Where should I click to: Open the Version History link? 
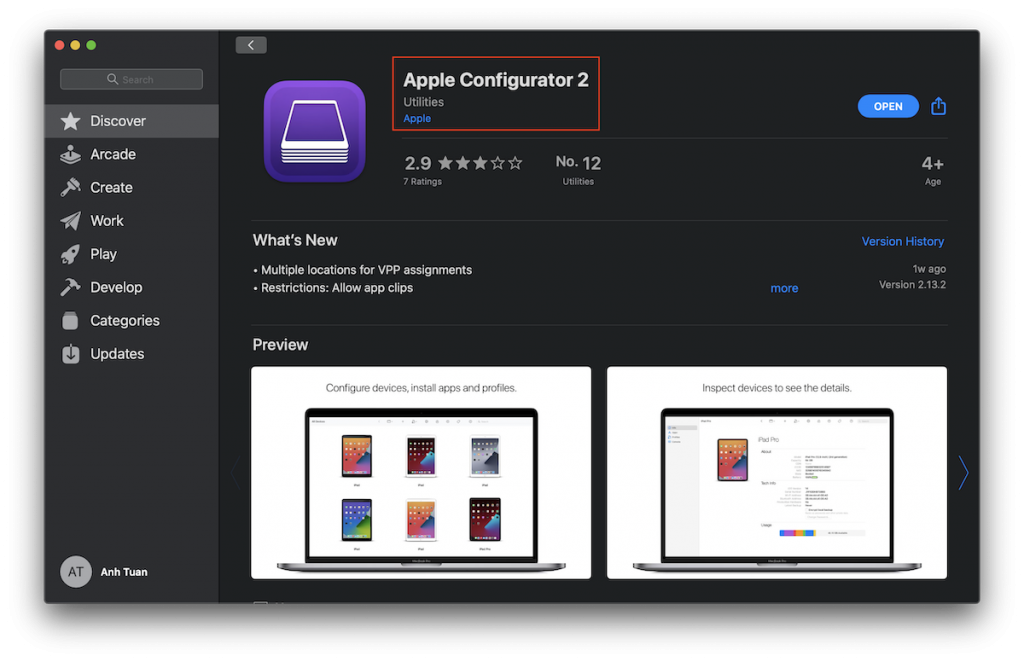click(x=902, y=241)
